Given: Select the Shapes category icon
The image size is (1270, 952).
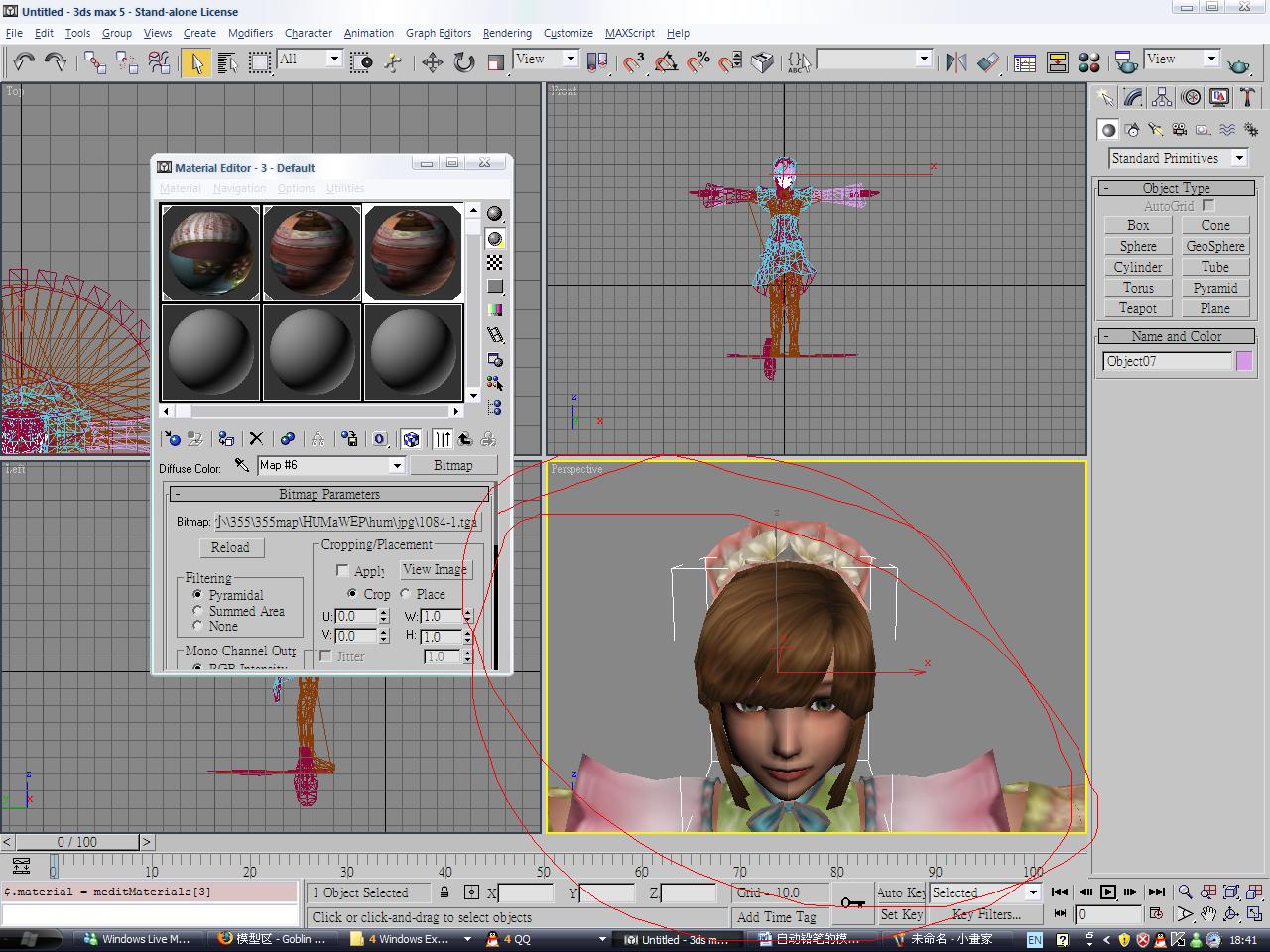Looking at the screenshot, I should coord(1132,129).
